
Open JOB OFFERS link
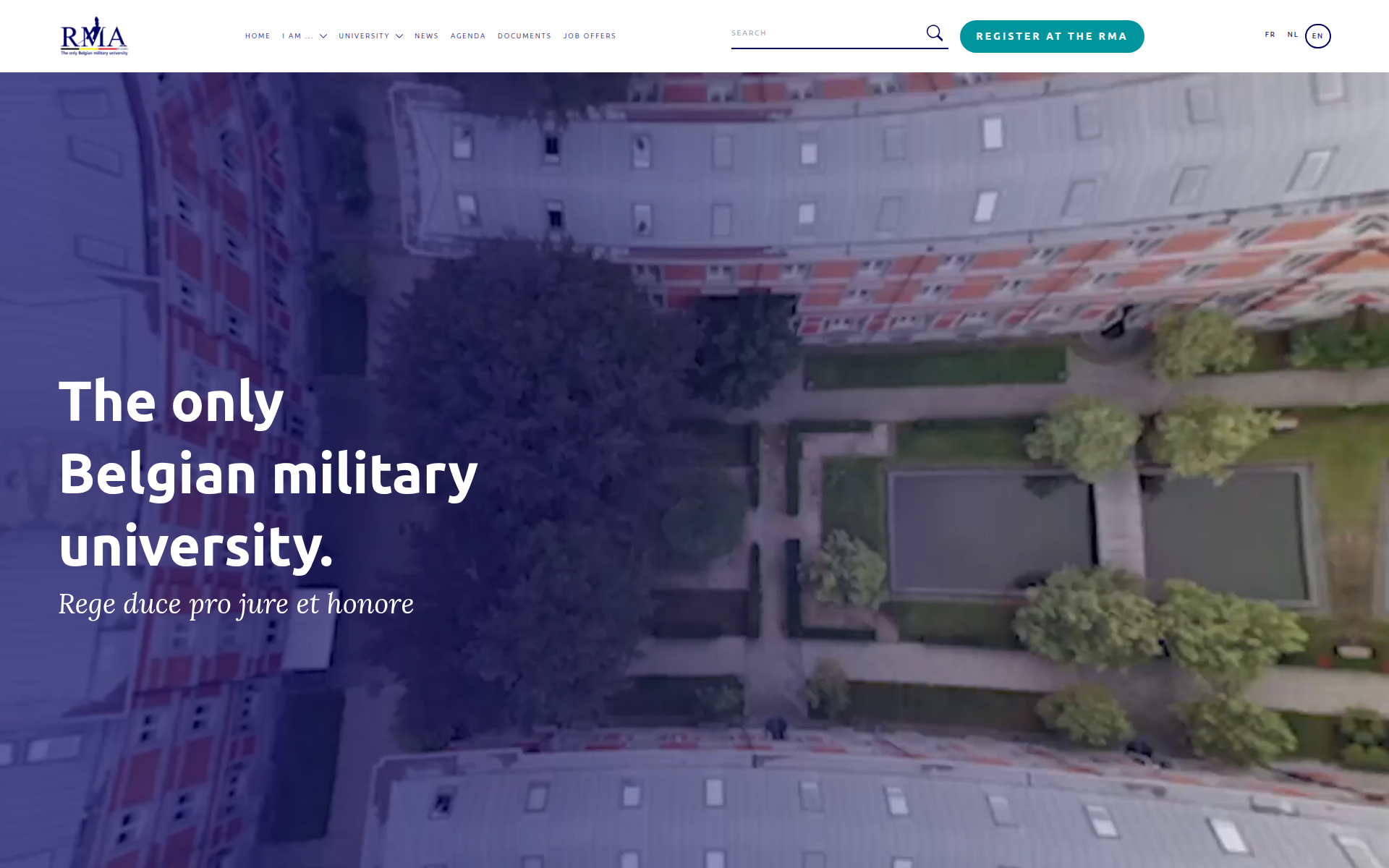click(590, 36)
